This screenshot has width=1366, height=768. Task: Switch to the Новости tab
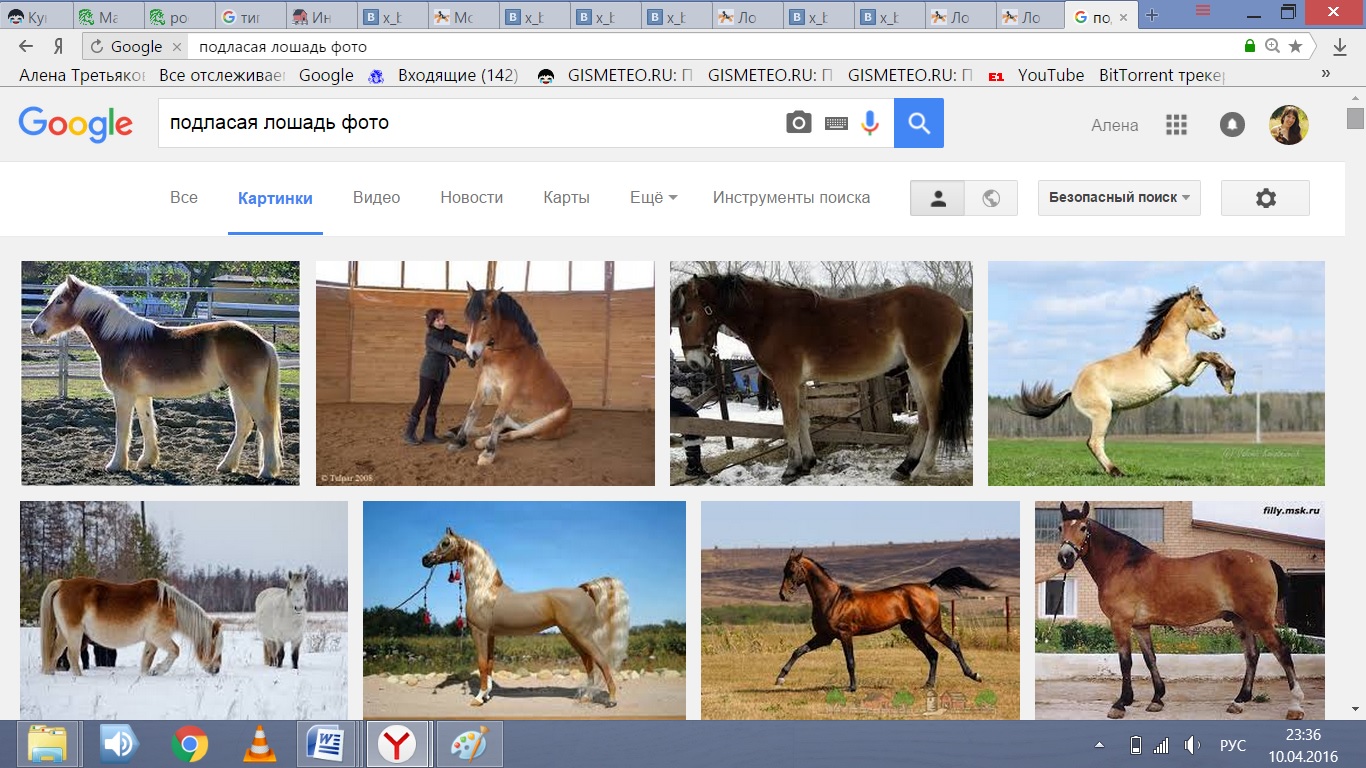coord(471,198)
